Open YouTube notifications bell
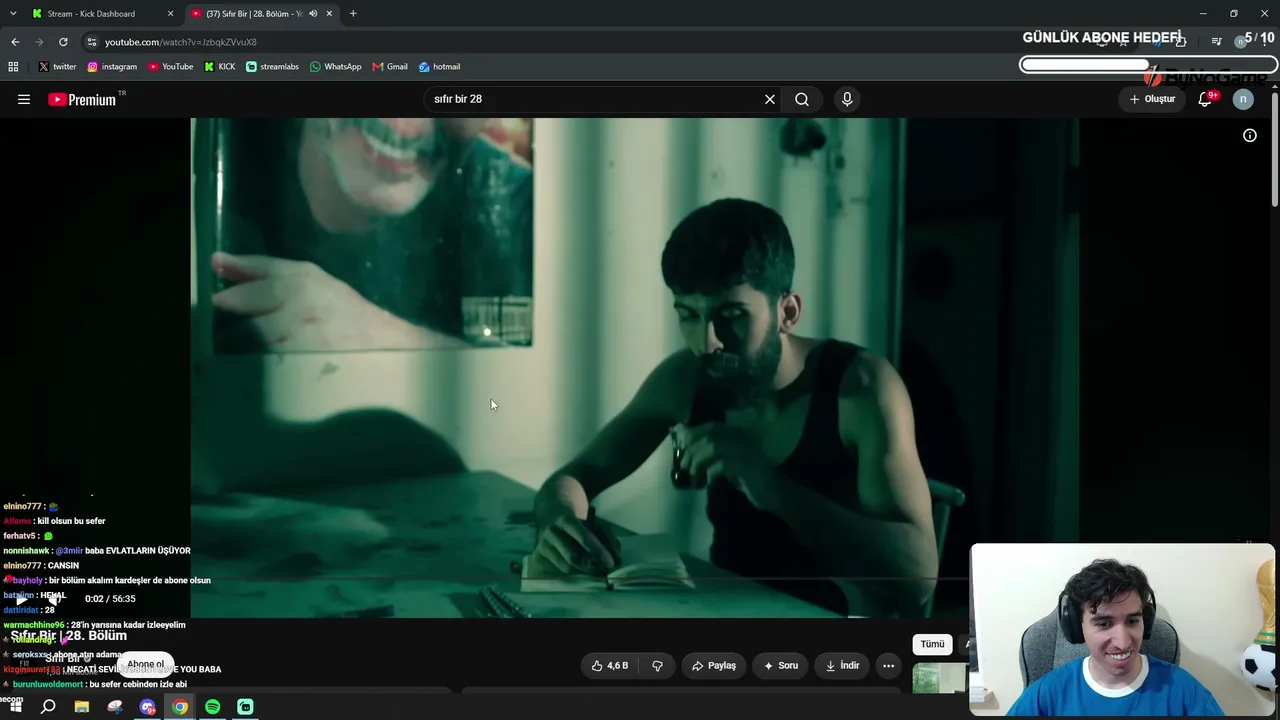 pyautogui.click(x=1206, y=99)
